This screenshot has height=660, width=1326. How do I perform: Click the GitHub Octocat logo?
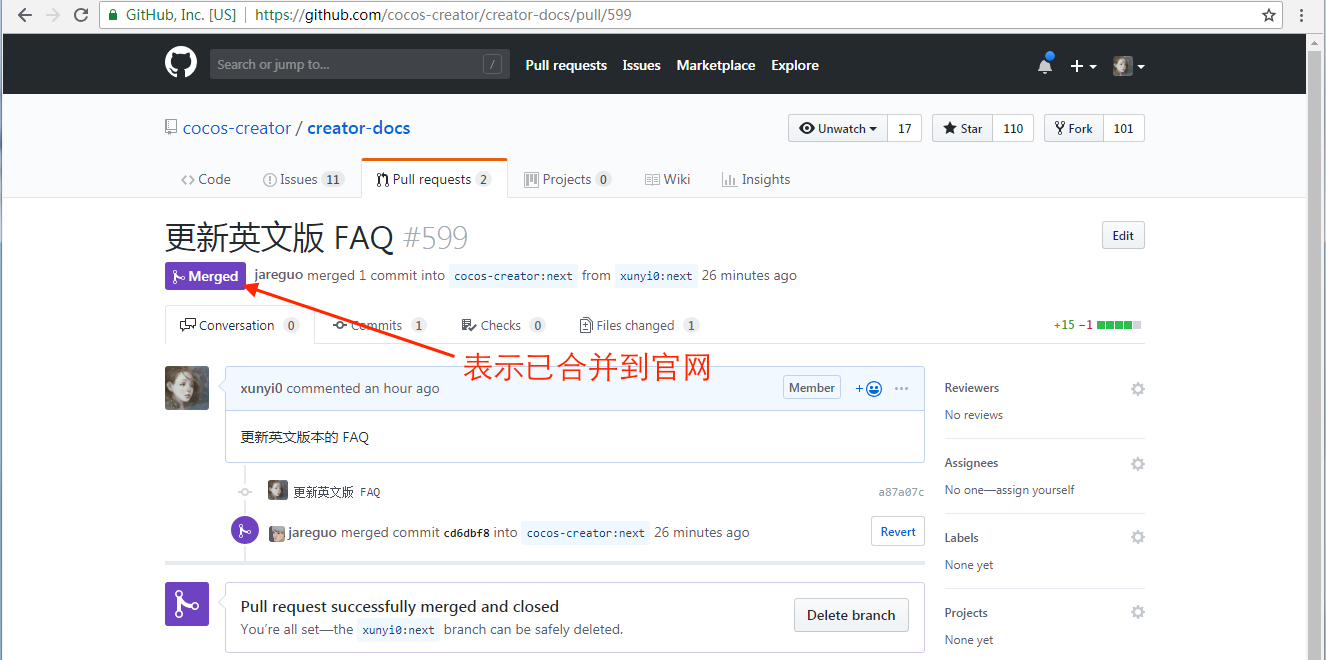point(181,63)
